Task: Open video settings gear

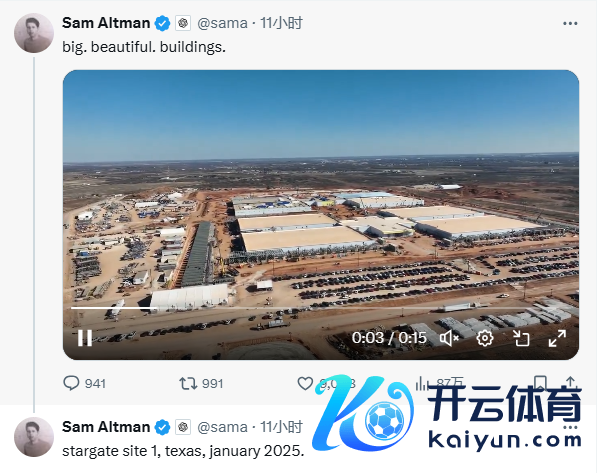Action: (485, 338)
